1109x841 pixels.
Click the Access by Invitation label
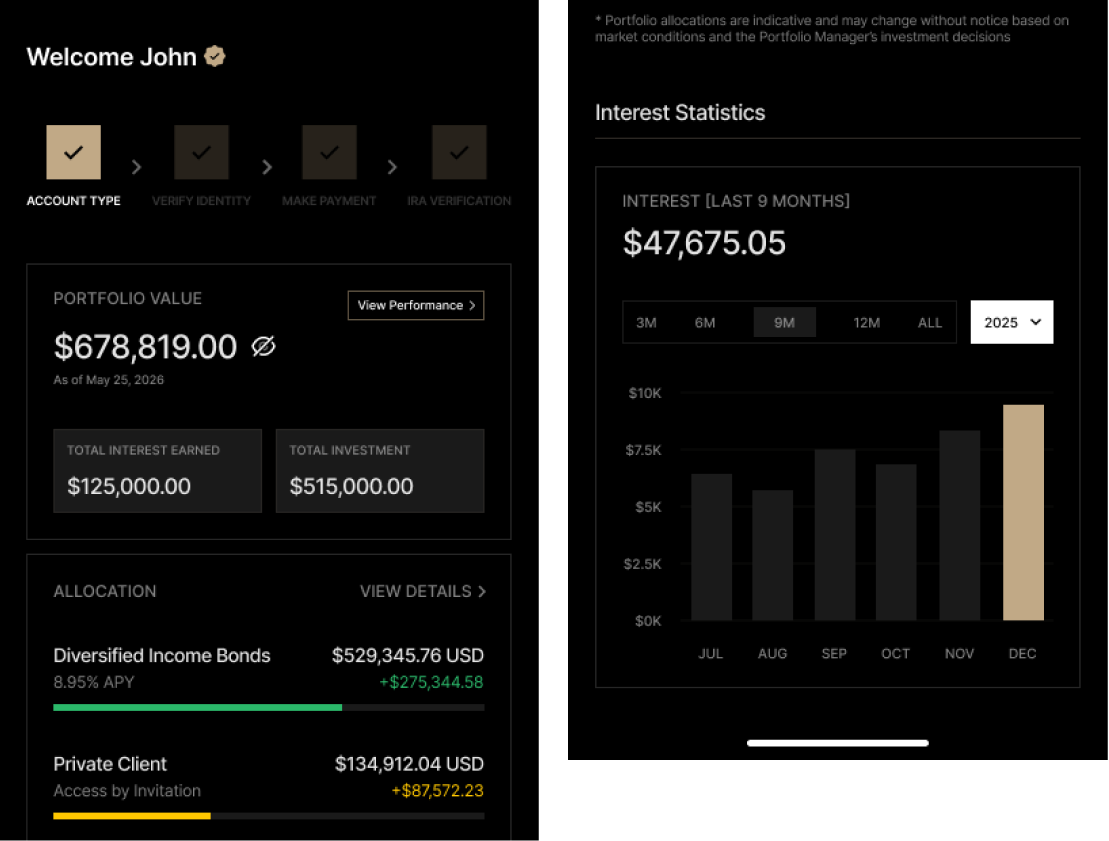pyautogui.click(x=127, y=791)
